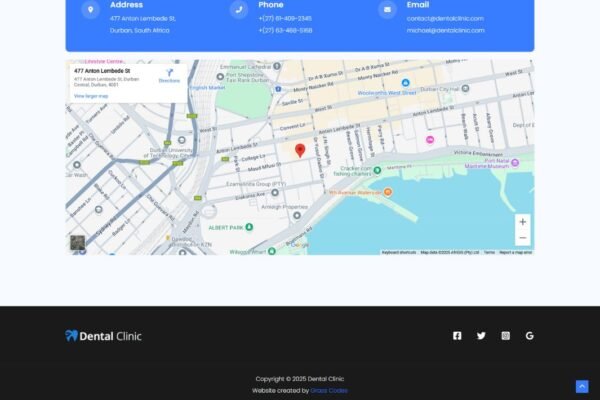This screenshot has height=400, width=600.
Task: Select Durban City Hall map marker
Action: [465, 88]
